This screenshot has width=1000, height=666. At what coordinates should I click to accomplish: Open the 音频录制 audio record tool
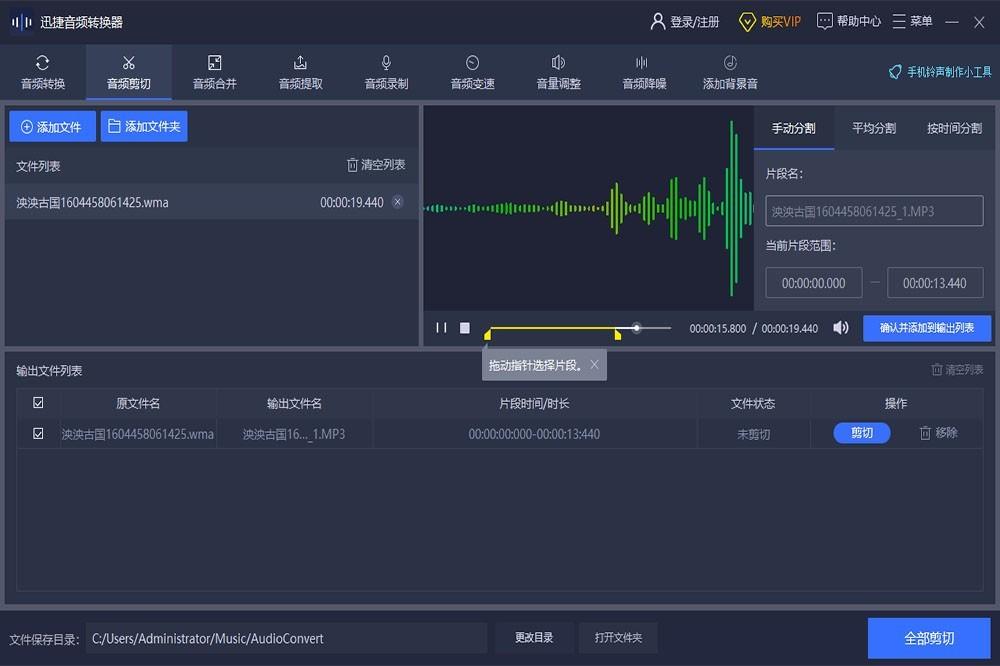point(386,72)
